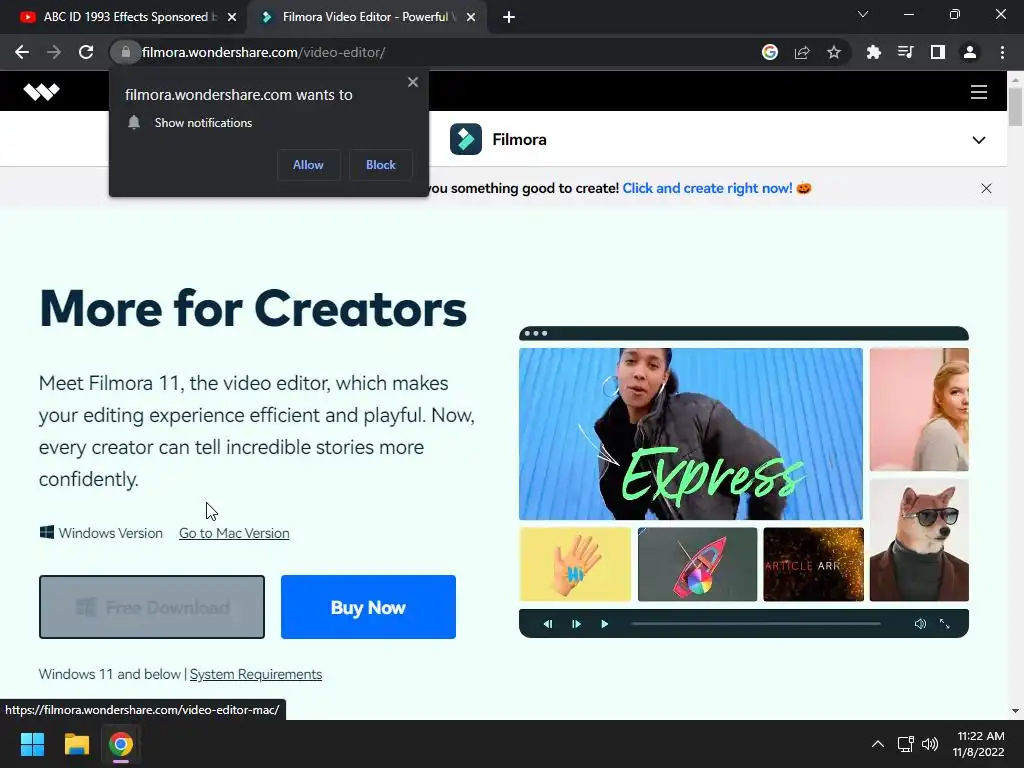Open a new browser tab

click(x=509, y=18)
